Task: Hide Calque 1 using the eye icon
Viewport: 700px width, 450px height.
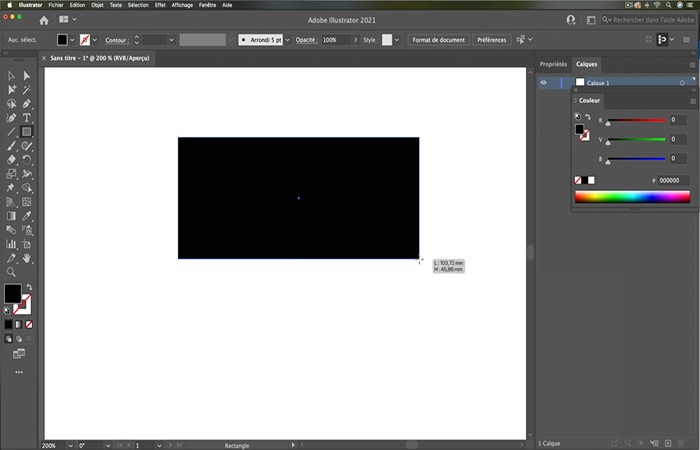Action: point(544,83)
